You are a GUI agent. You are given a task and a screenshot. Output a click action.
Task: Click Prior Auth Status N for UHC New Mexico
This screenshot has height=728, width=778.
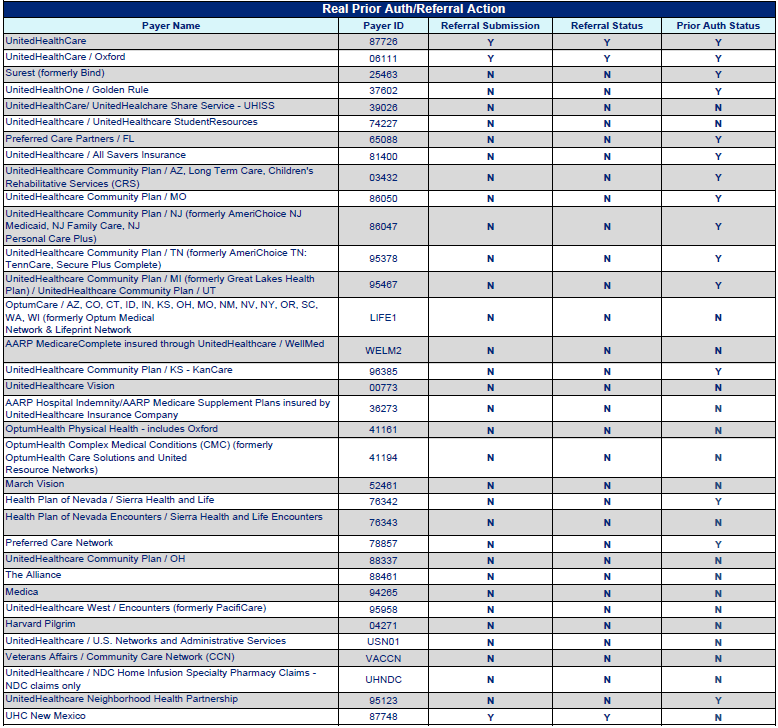coord(718,717)
